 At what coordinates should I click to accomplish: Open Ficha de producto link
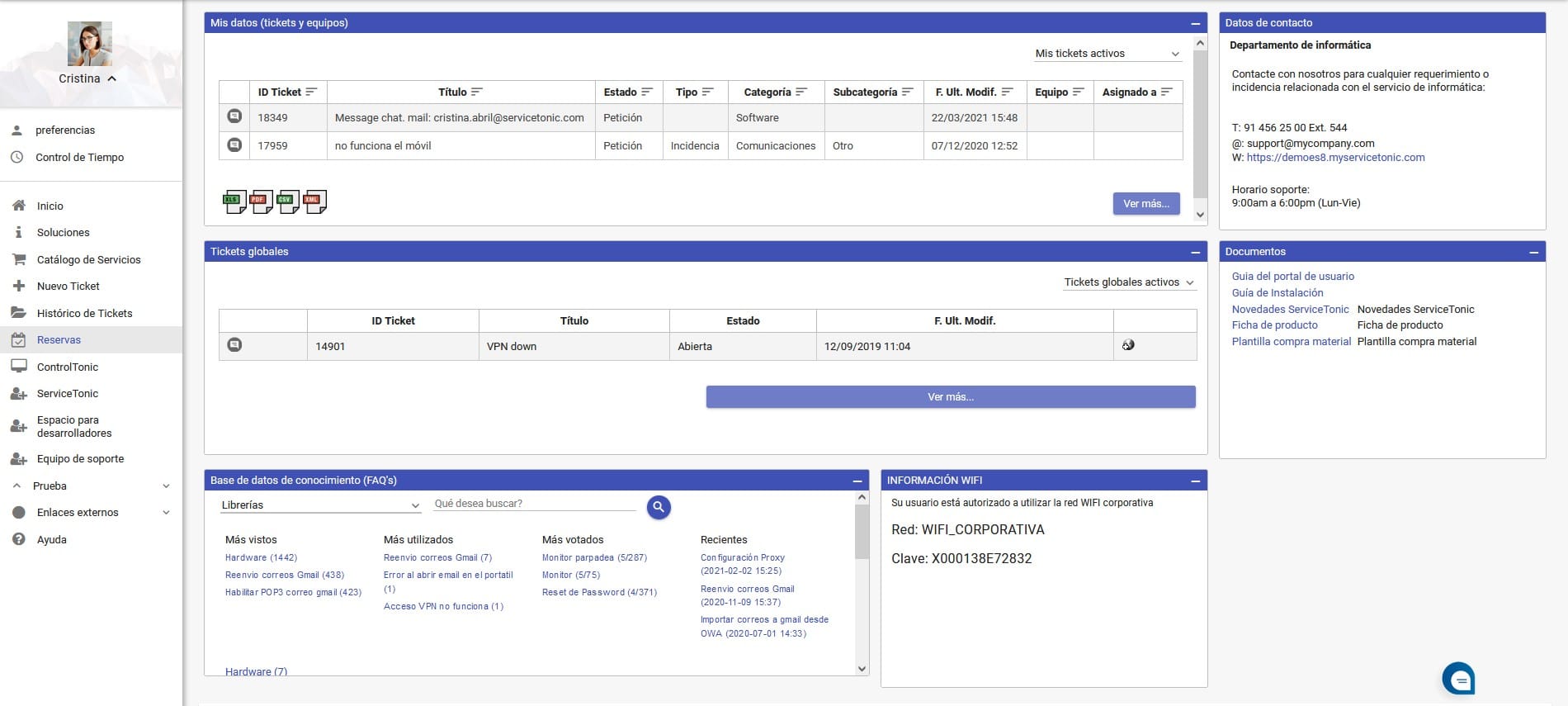coord(1274,325)
